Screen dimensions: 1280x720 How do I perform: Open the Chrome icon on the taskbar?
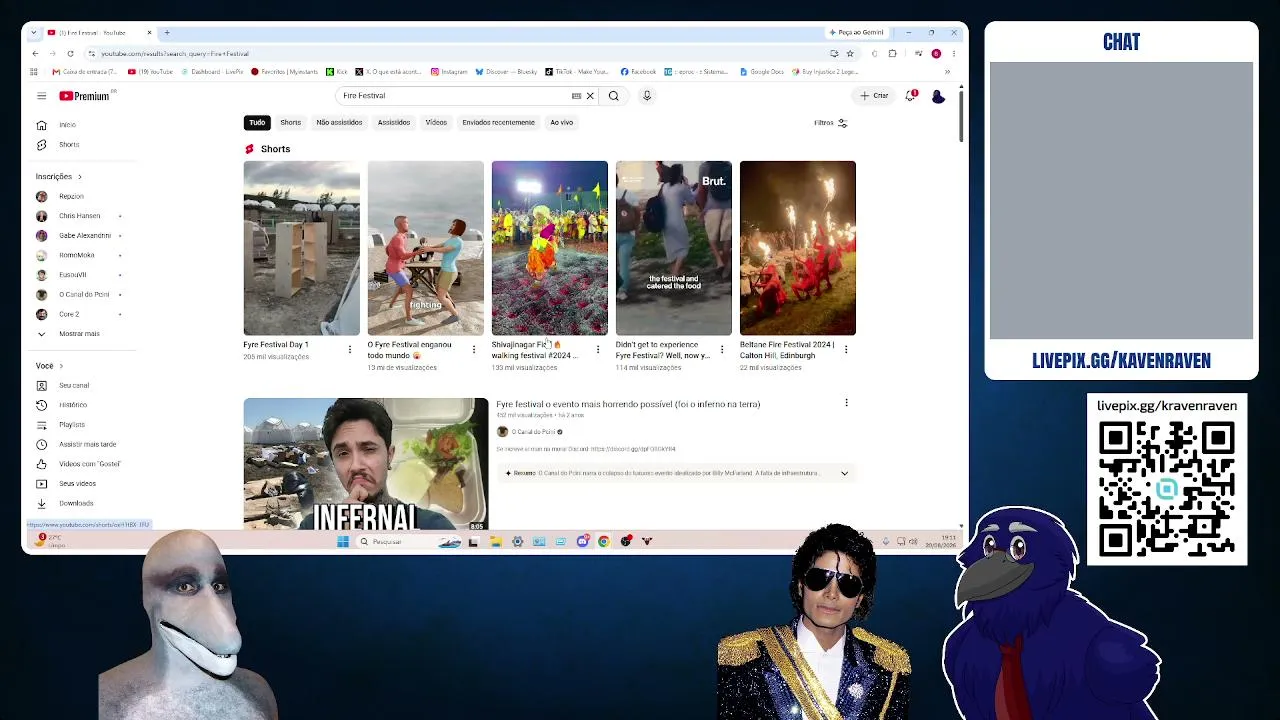(604, 542)
